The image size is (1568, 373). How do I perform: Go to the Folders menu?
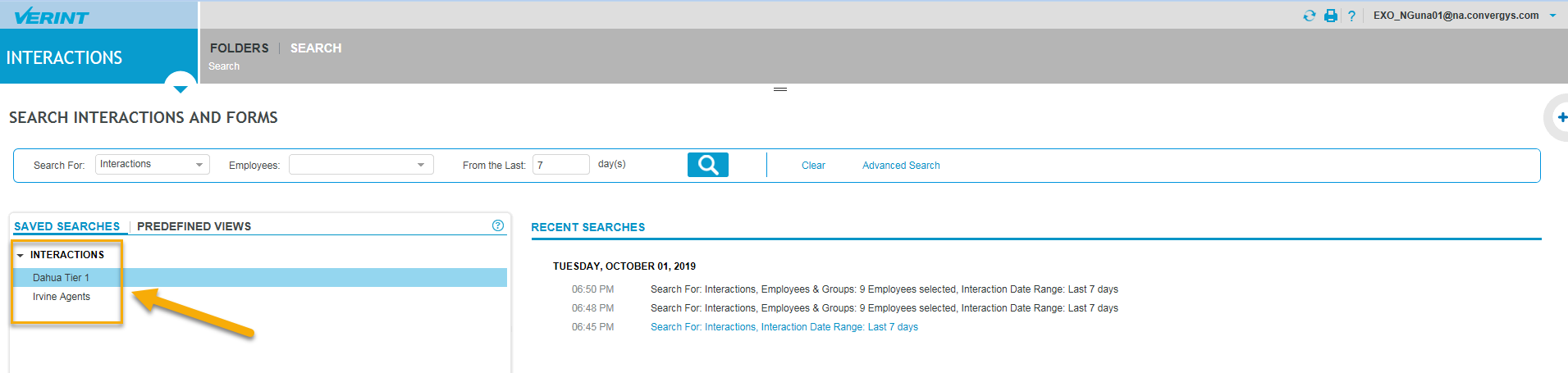pos(239,48)
